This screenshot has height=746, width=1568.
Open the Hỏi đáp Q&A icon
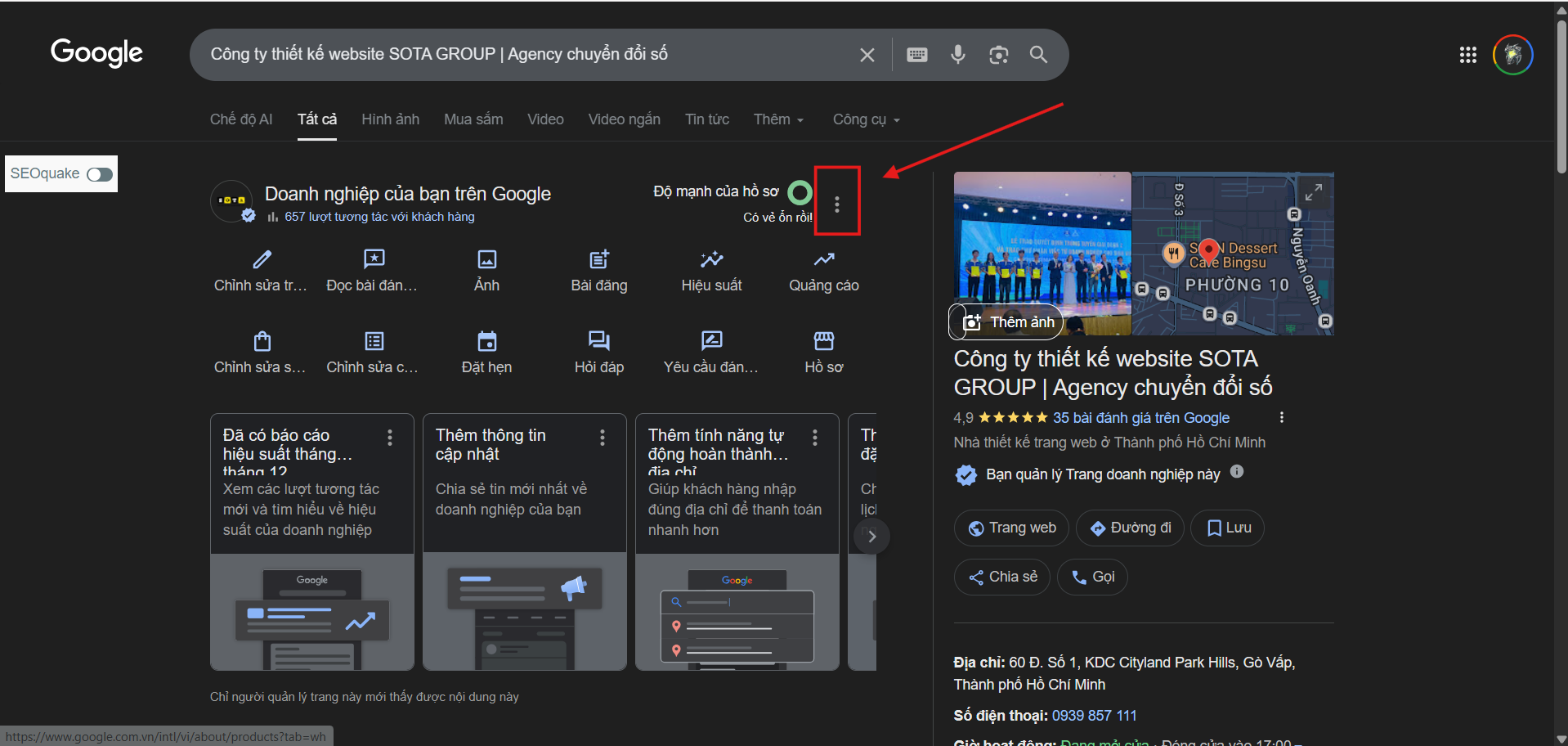pyautogui.click(x=598, y=341)
